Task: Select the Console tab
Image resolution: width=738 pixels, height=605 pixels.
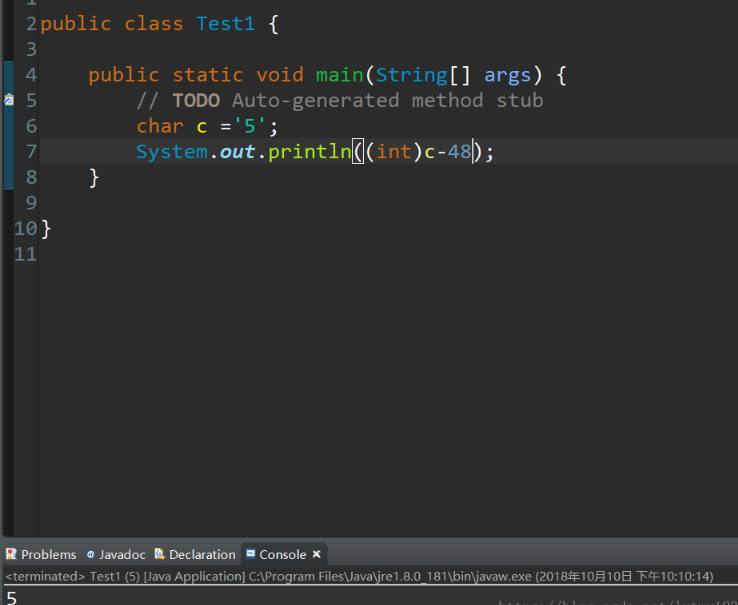Action: click(x=282, y=554)
